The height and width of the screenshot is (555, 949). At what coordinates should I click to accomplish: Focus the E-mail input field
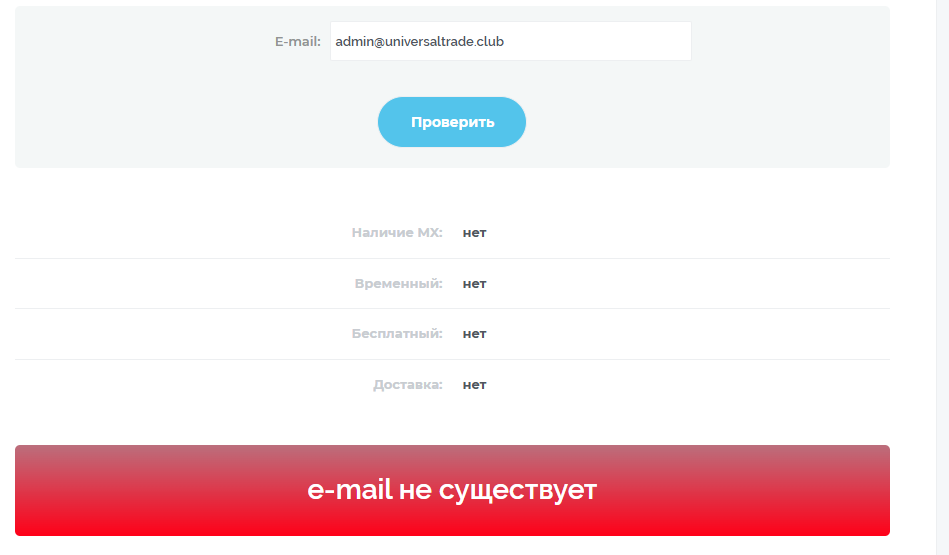(x=510, y=41)
